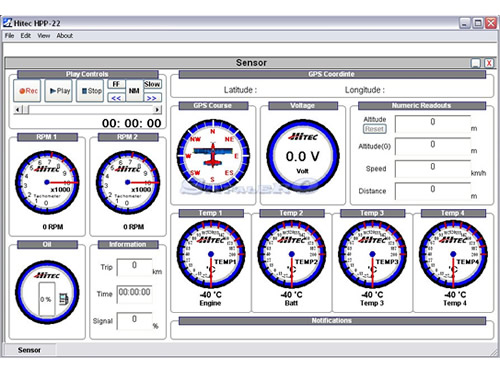Select the Sensor tab at bottom

(29, 350)
